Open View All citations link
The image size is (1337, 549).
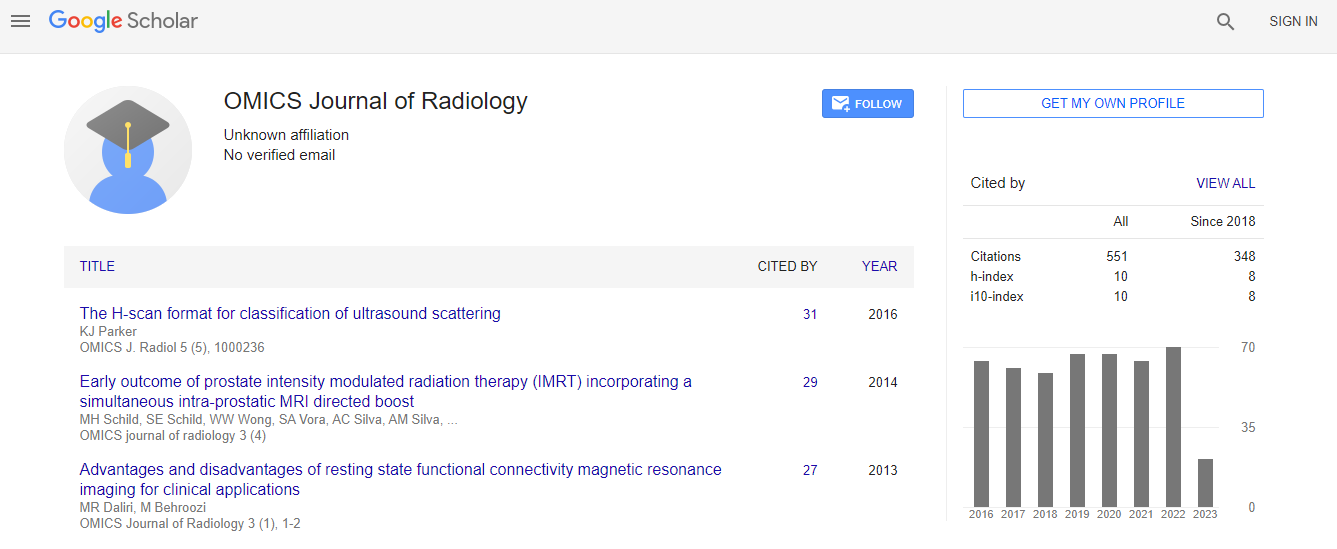point(1225,183)
